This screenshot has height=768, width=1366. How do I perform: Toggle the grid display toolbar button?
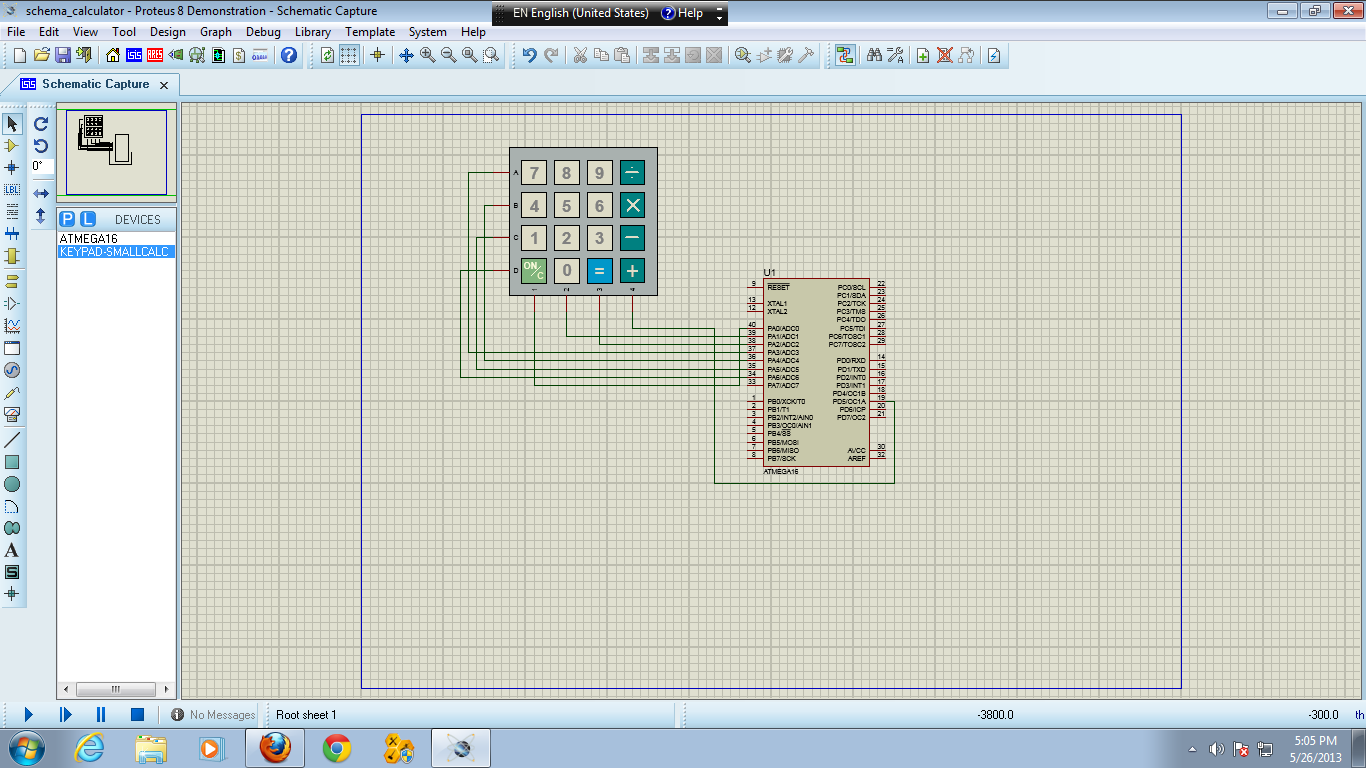(x=348, y=55)
